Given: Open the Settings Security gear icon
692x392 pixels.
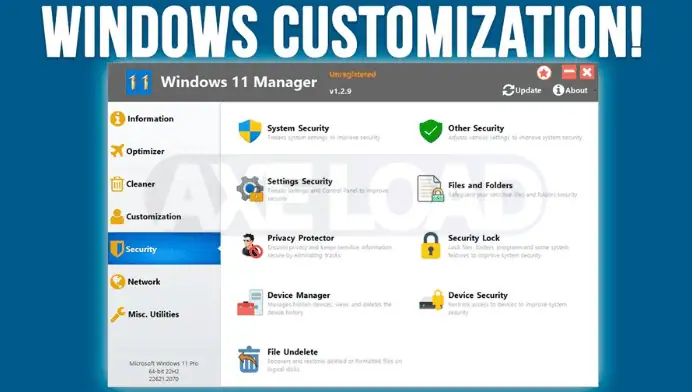Looking at the screenshot, I should click(x=250, y=189).
